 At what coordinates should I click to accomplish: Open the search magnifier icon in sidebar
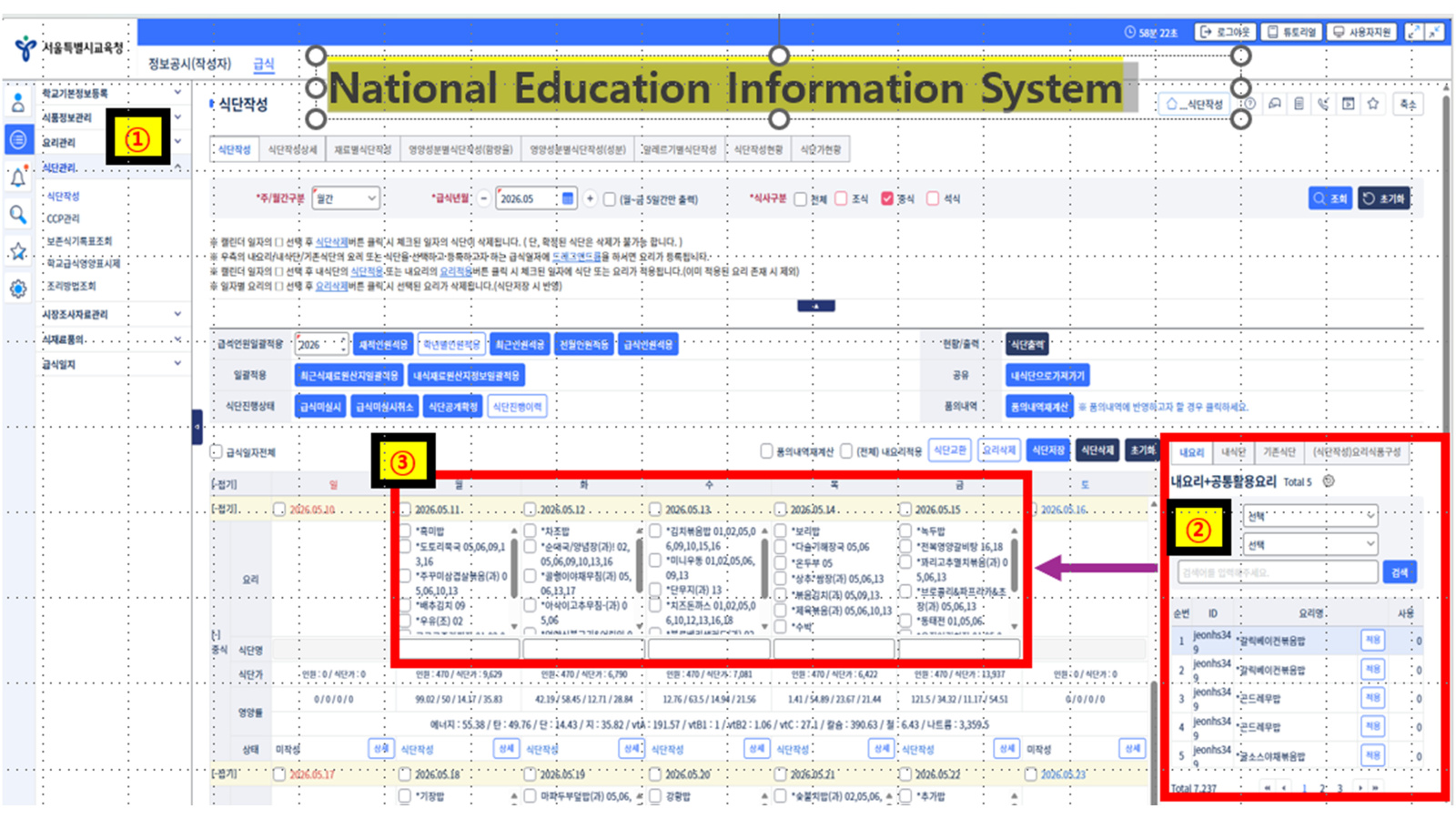(x=17, y=215)
